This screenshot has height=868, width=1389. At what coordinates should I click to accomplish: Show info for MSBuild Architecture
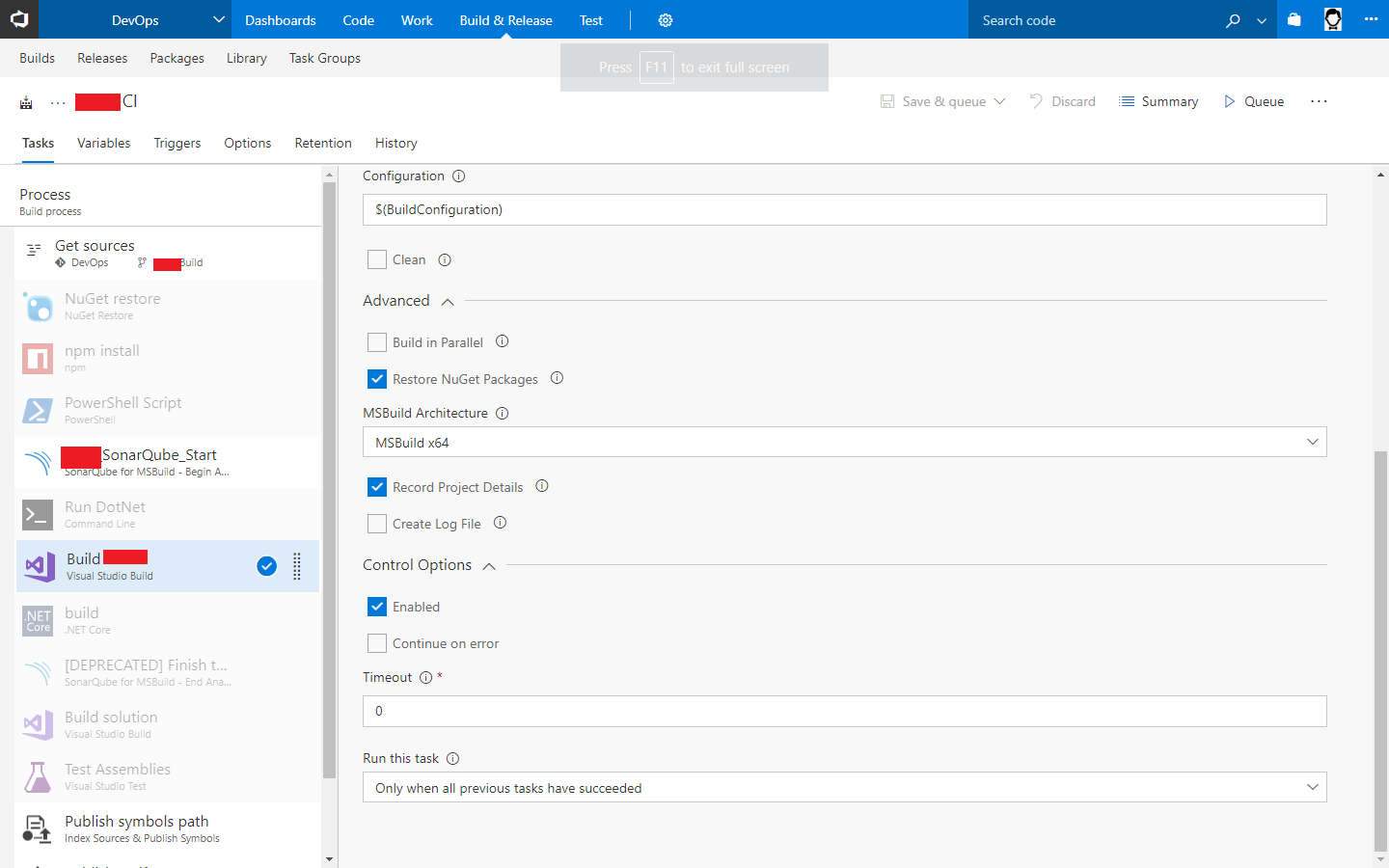pyautogui.click(x=502, y=414)
